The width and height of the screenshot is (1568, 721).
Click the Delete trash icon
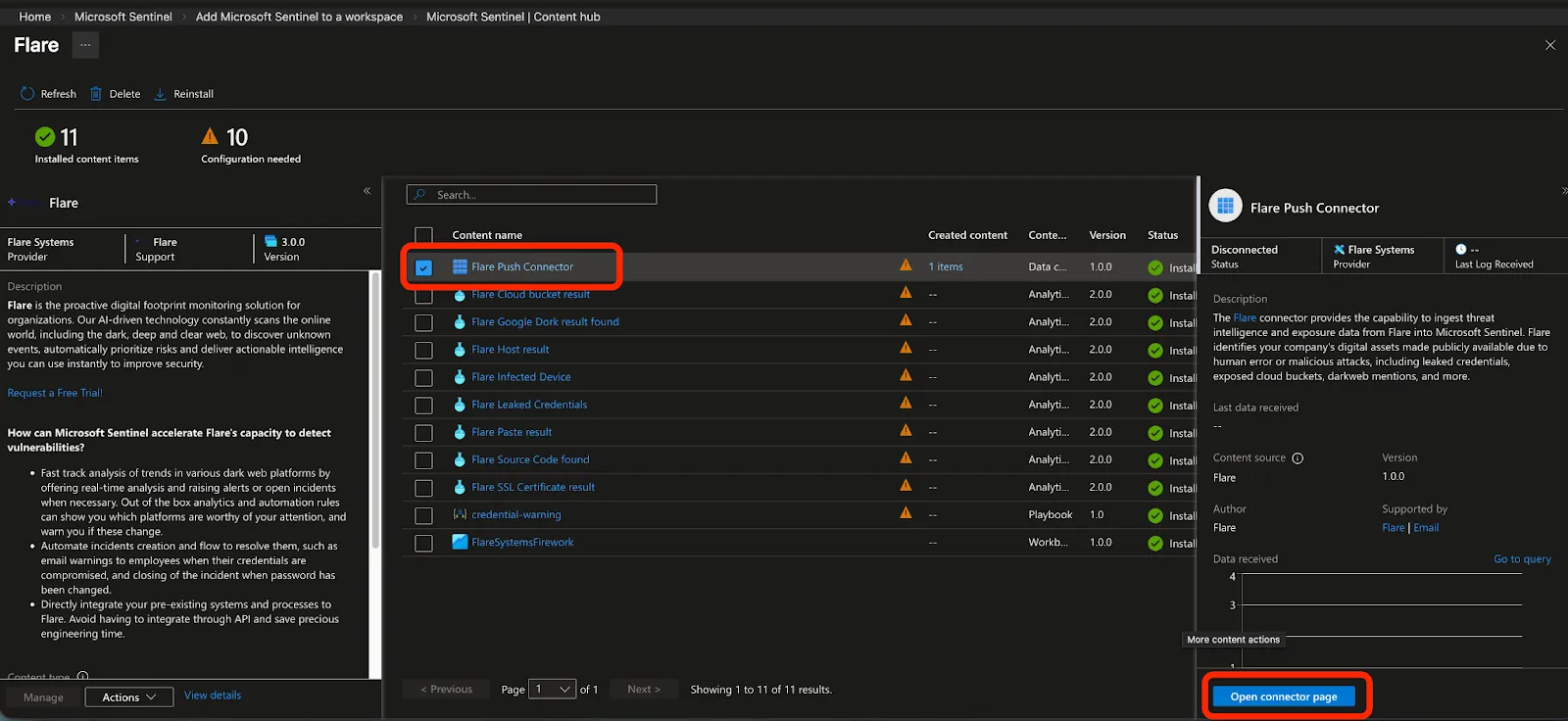(96, 94)
